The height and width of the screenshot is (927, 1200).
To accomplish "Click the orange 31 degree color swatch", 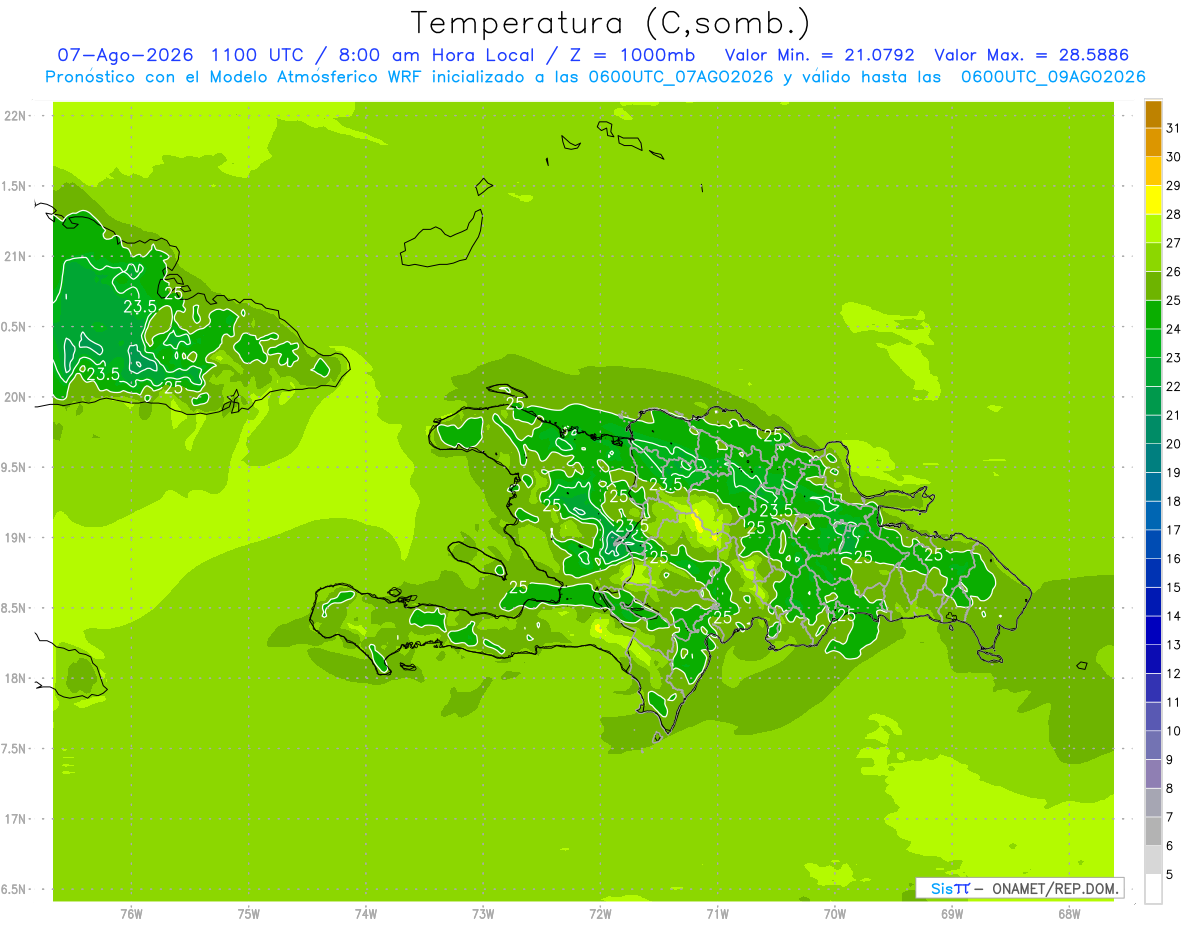I will coord(1153,114).
